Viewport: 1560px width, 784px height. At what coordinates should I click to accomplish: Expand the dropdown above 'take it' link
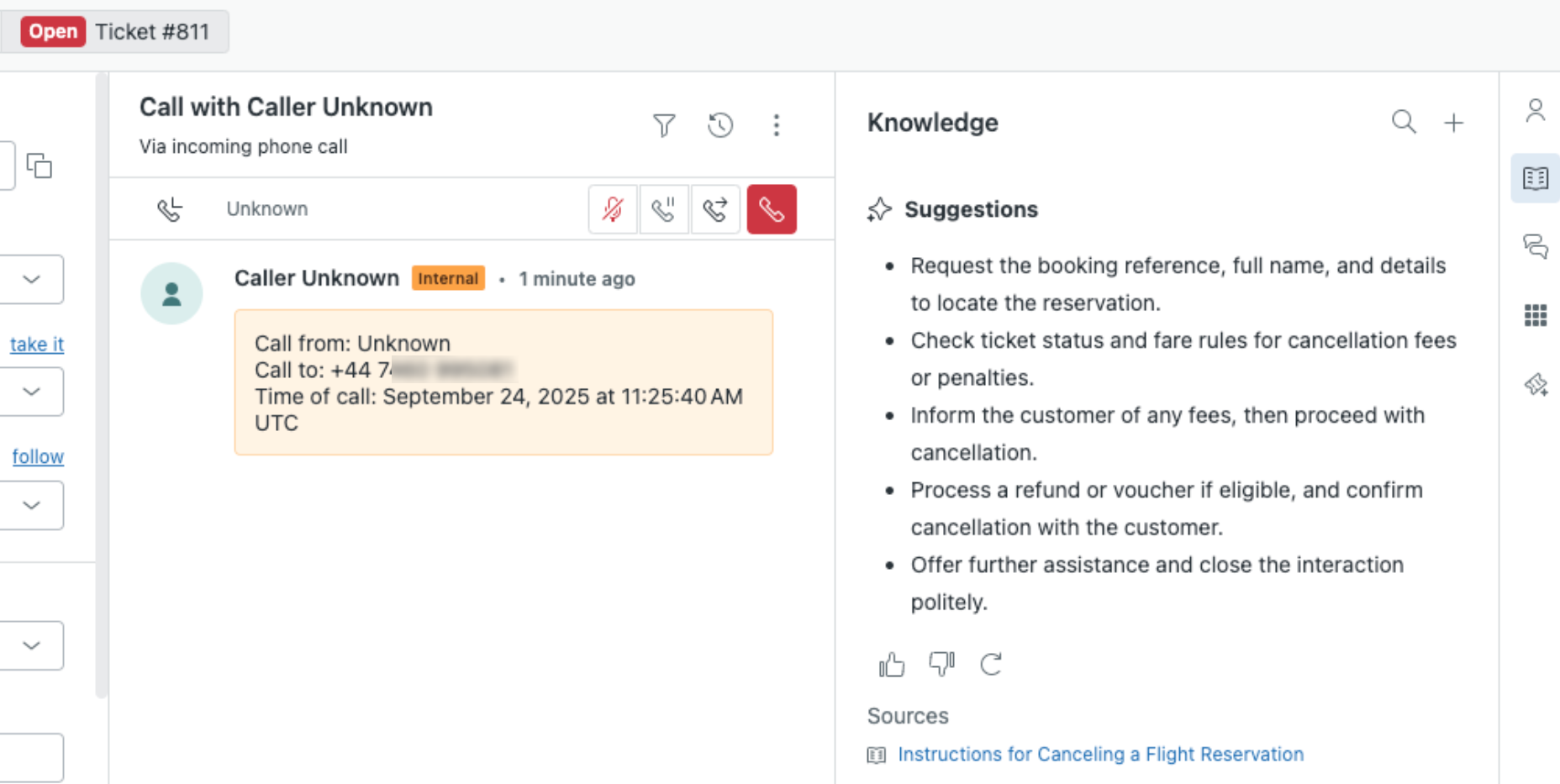point(32,279)
